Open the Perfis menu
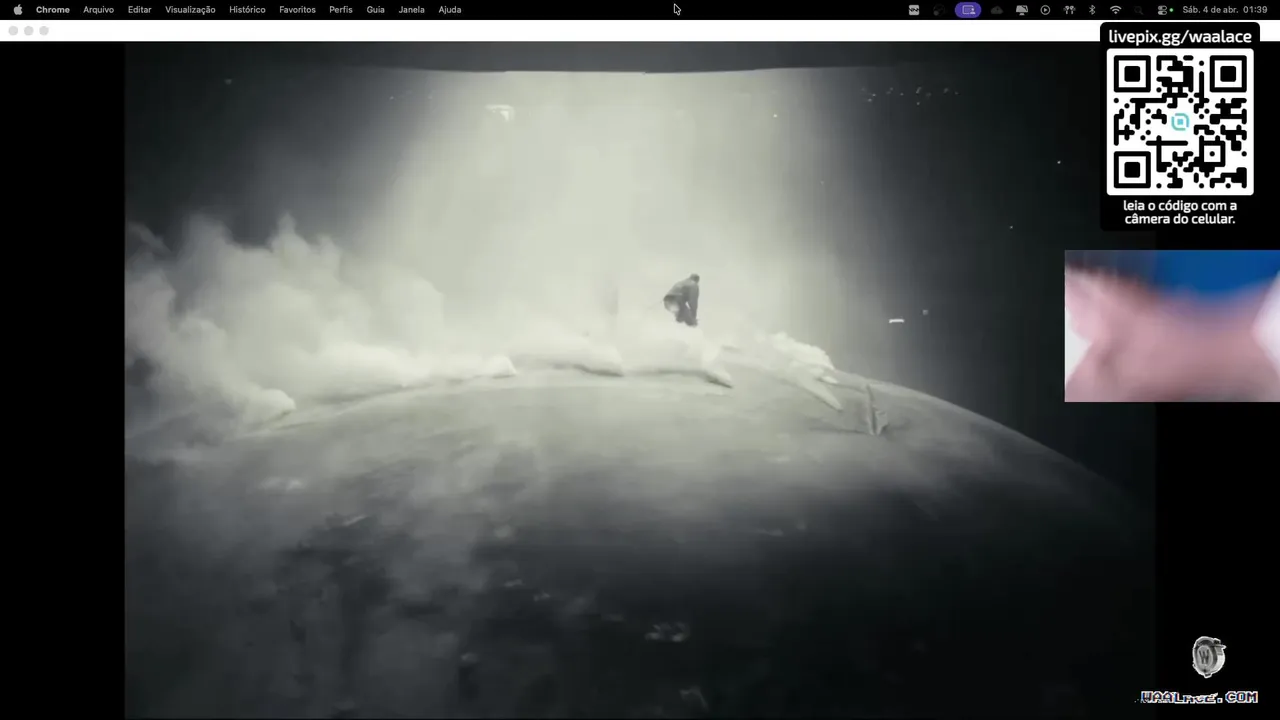Image resolution: width=1280 pixels, height=720 pixels. pos(341,9)
